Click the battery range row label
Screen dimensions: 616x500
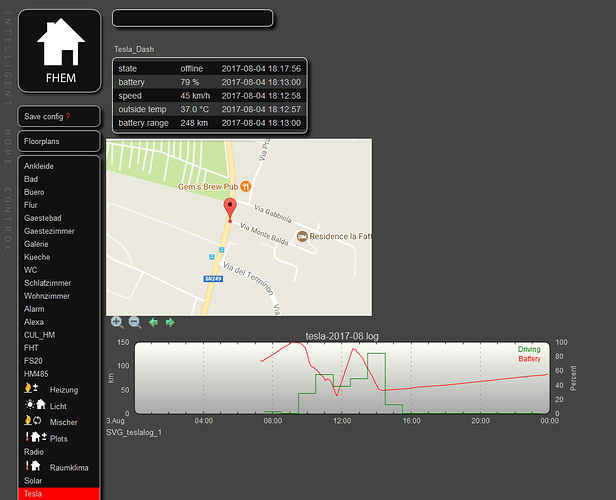(x=143, y=123)
